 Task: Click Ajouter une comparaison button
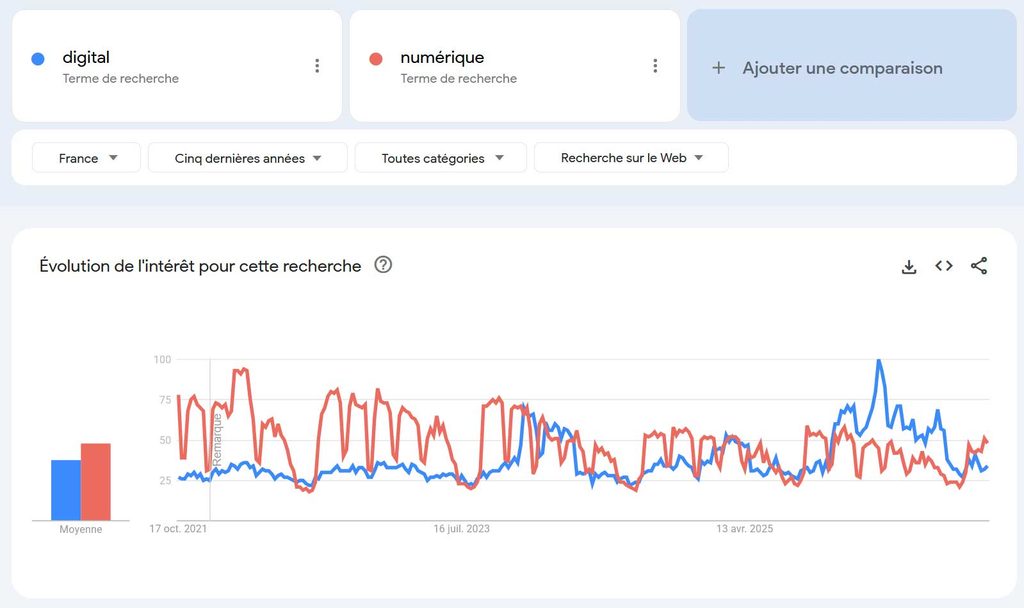pyautogui.click(x=852, y=65)
